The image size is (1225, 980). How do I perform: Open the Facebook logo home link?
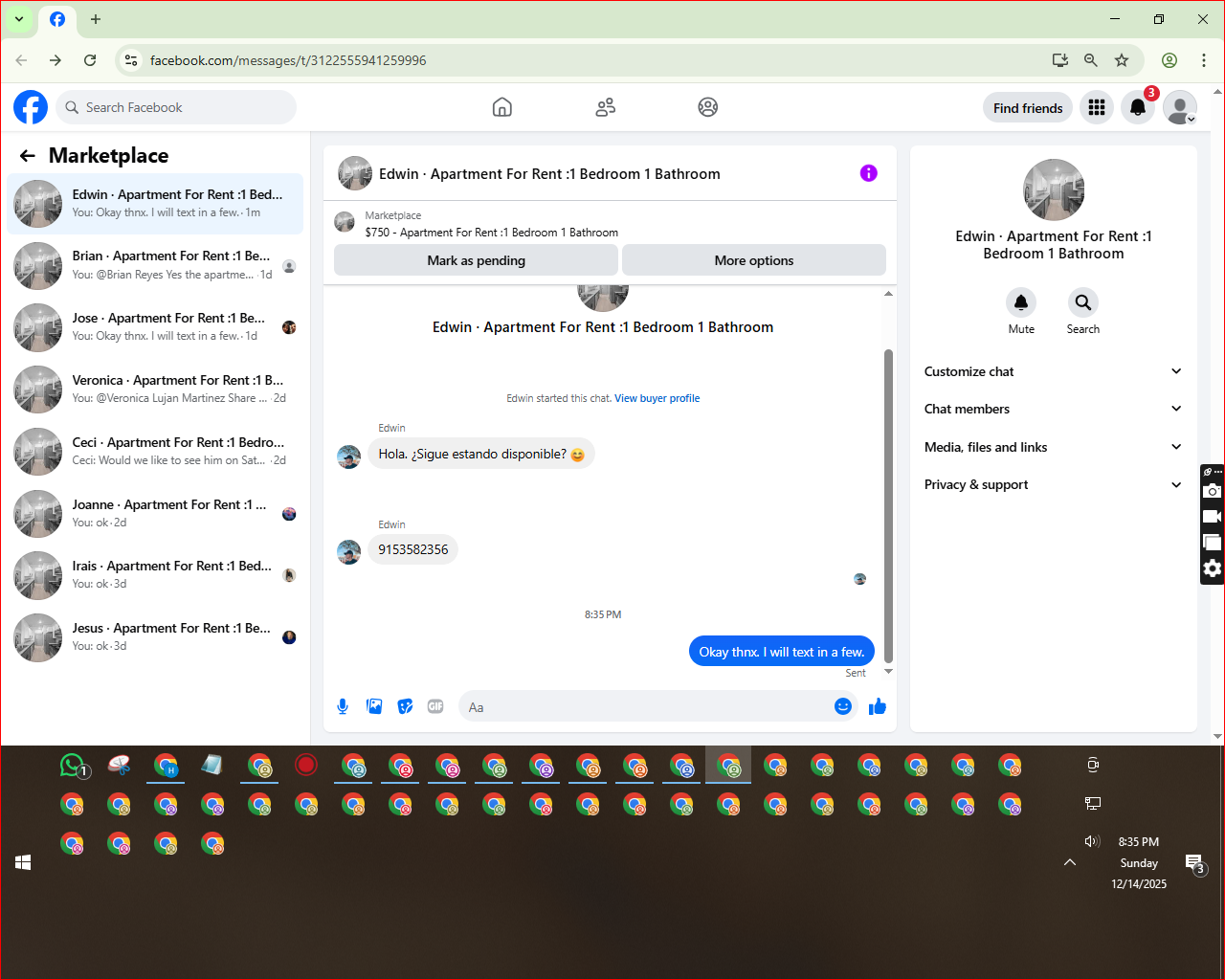point(31,107)
